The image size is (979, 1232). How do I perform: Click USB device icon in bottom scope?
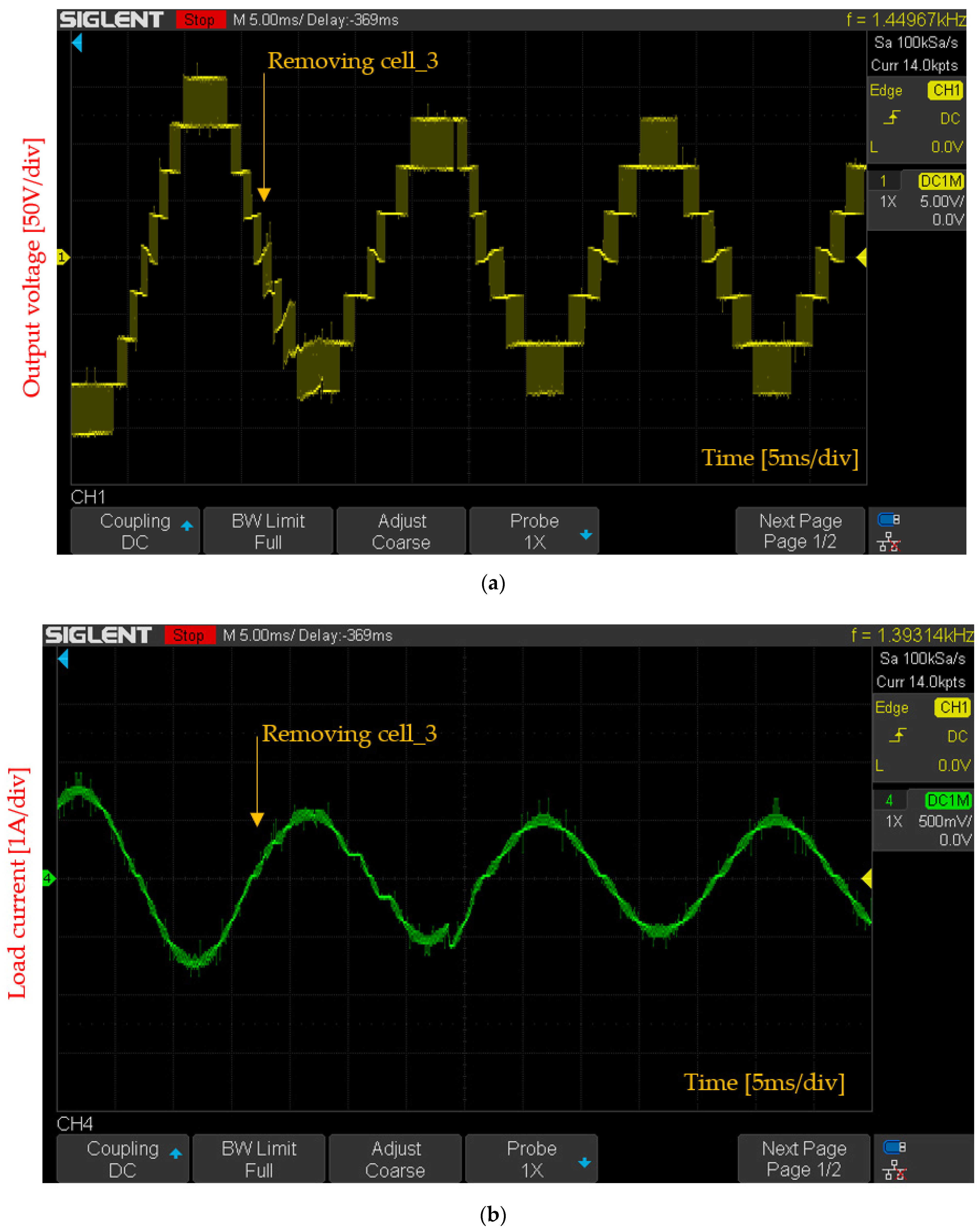894,1147
